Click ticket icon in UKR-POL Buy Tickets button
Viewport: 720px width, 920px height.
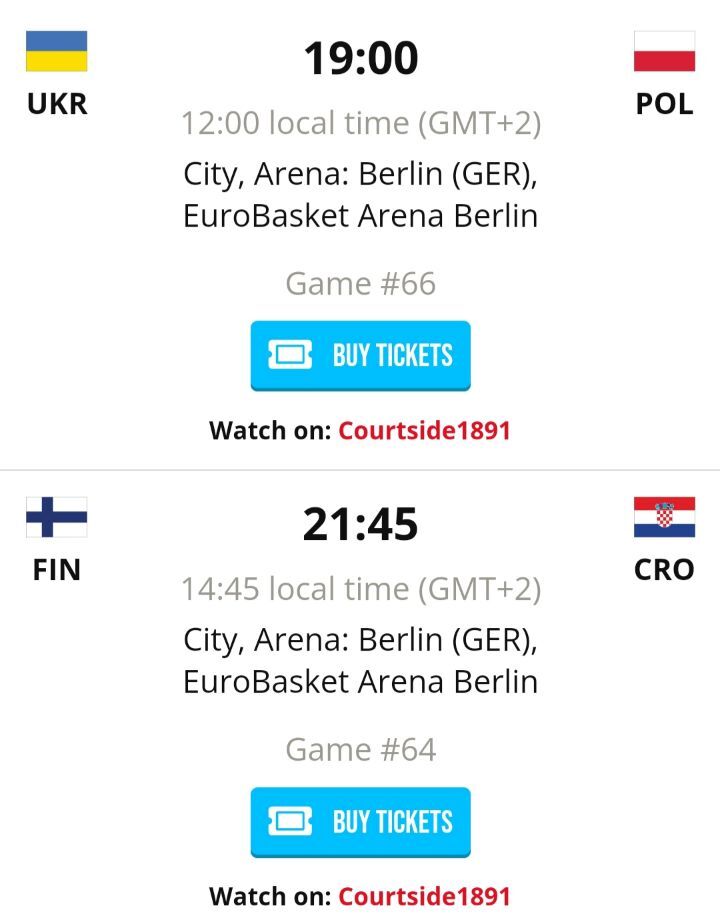pos(290,355)
